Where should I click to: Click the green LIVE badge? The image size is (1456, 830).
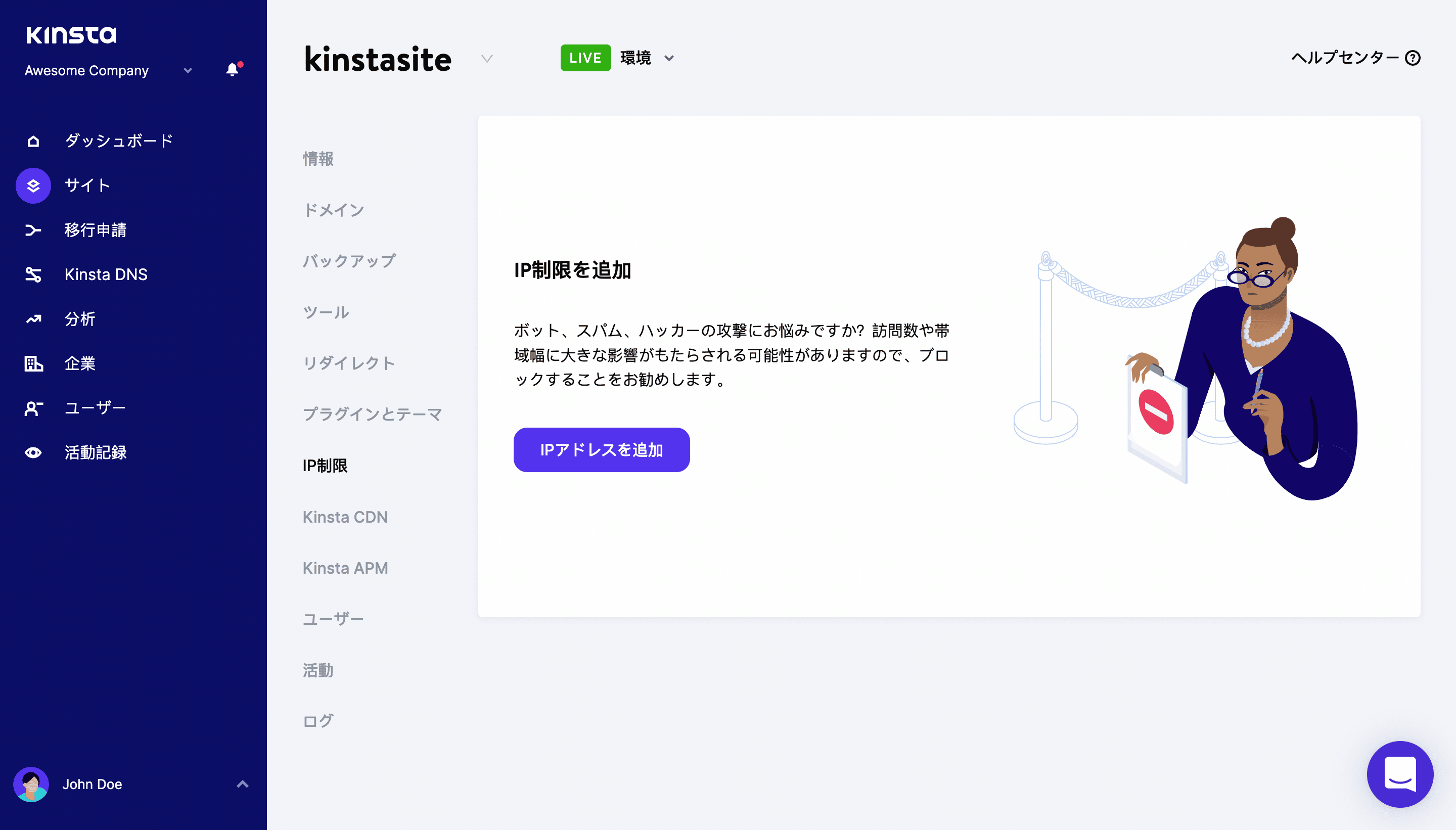[585, 58]
